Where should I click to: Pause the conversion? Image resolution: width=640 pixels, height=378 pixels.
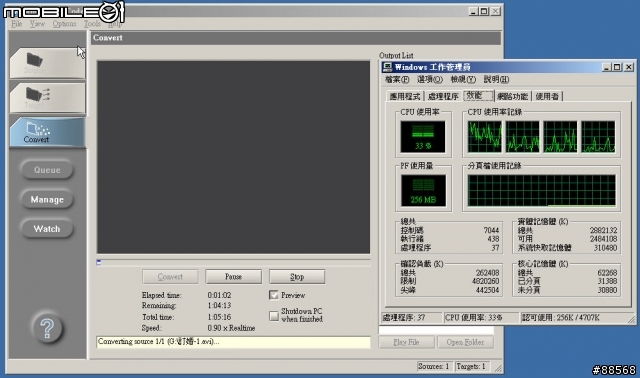pyautogui.click(x=233, y=277)
